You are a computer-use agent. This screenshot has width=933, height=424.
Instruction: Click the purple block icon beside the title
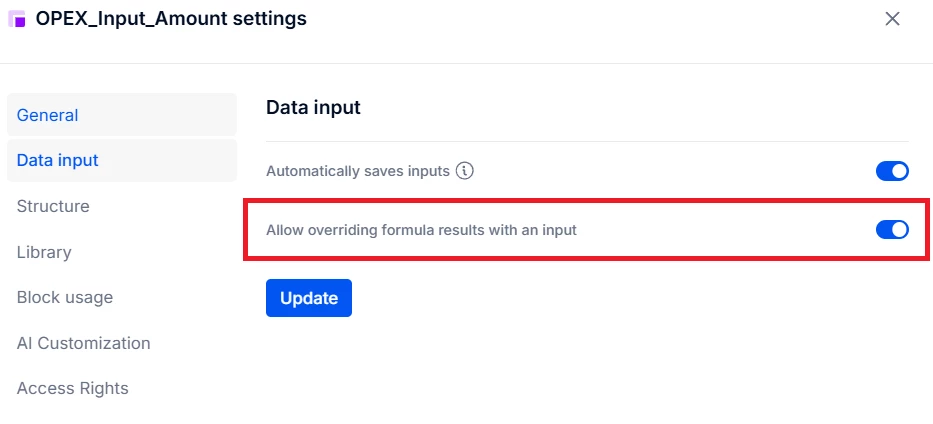(17, 19)
